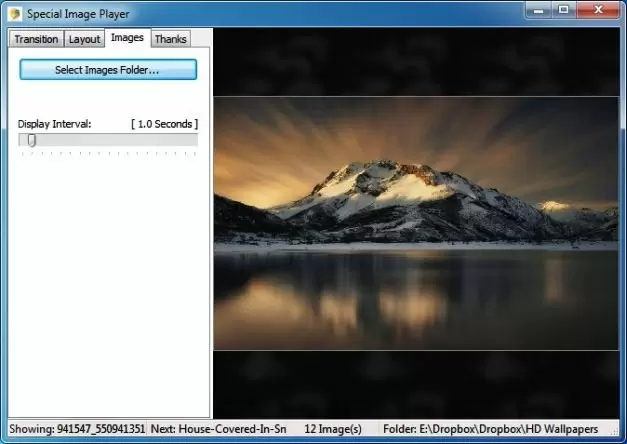The width and height of the screenshot is (627, 444).
Task: Open the Layout tab
Action: coord(84,39)
